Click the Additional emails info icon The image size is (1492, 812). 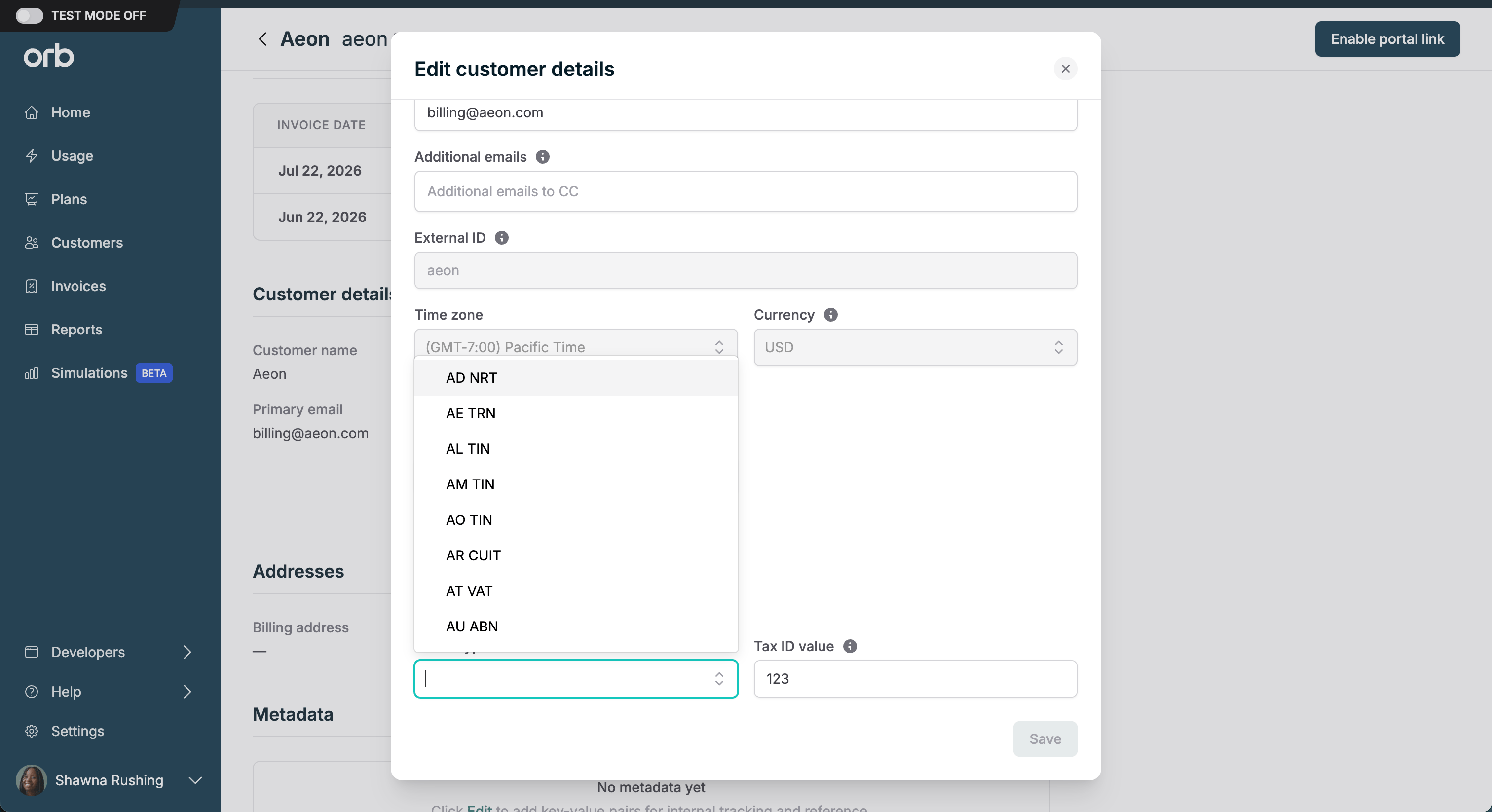point(542,157)
